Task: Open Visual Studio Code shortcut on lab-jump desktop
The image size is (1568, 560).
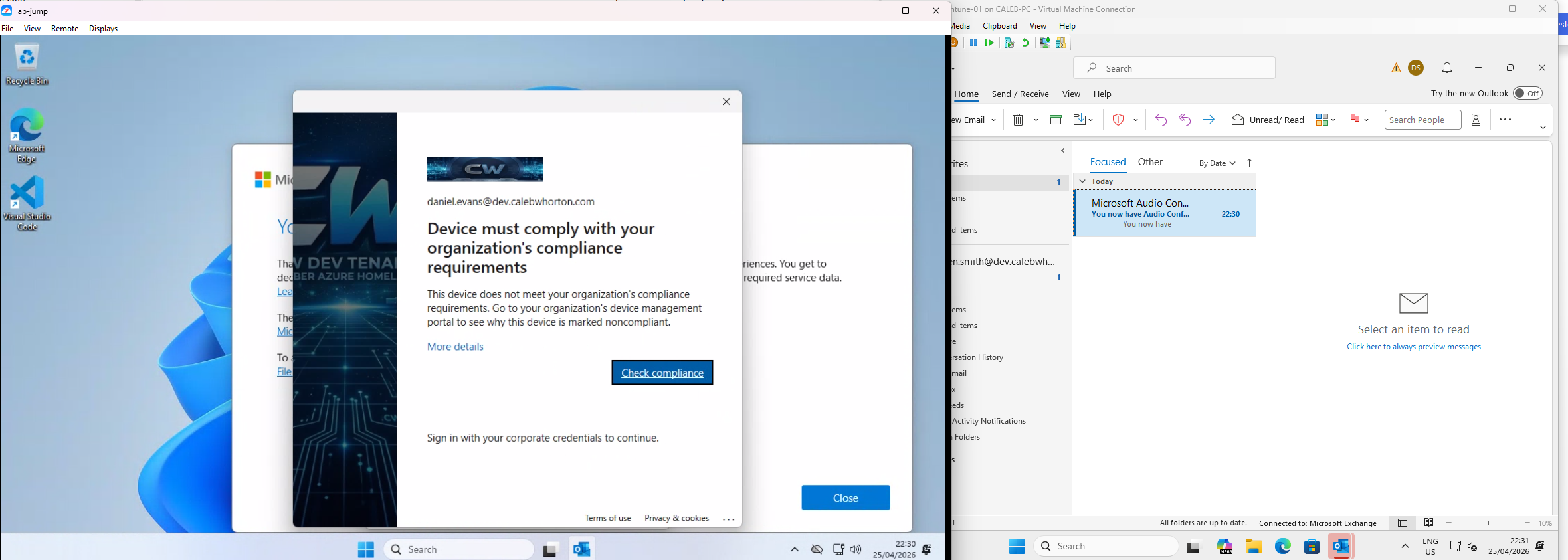Action: coord(27,203)
